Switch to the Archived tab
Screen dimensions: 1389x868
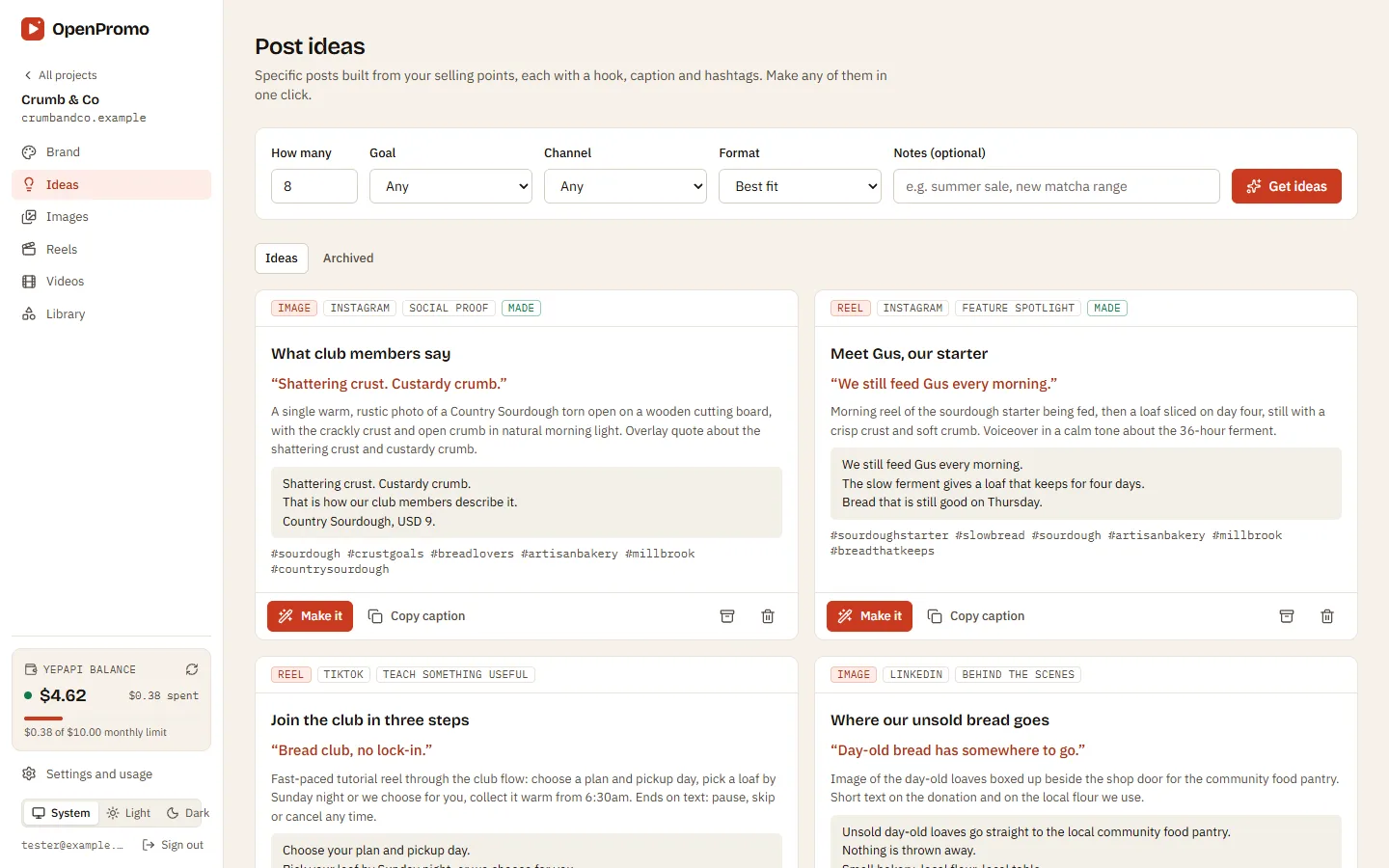point(348,258)
